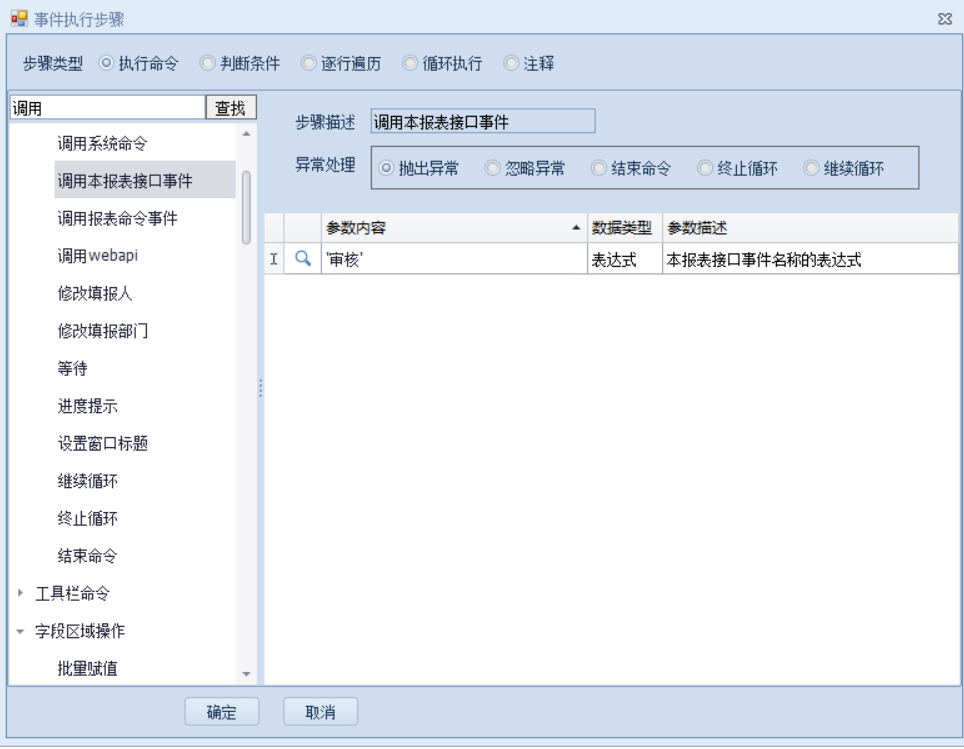The width and height of the screenshot is (964, 749).
Task: Close the 事件执行步骤 dialog
Action: (944, 19)
